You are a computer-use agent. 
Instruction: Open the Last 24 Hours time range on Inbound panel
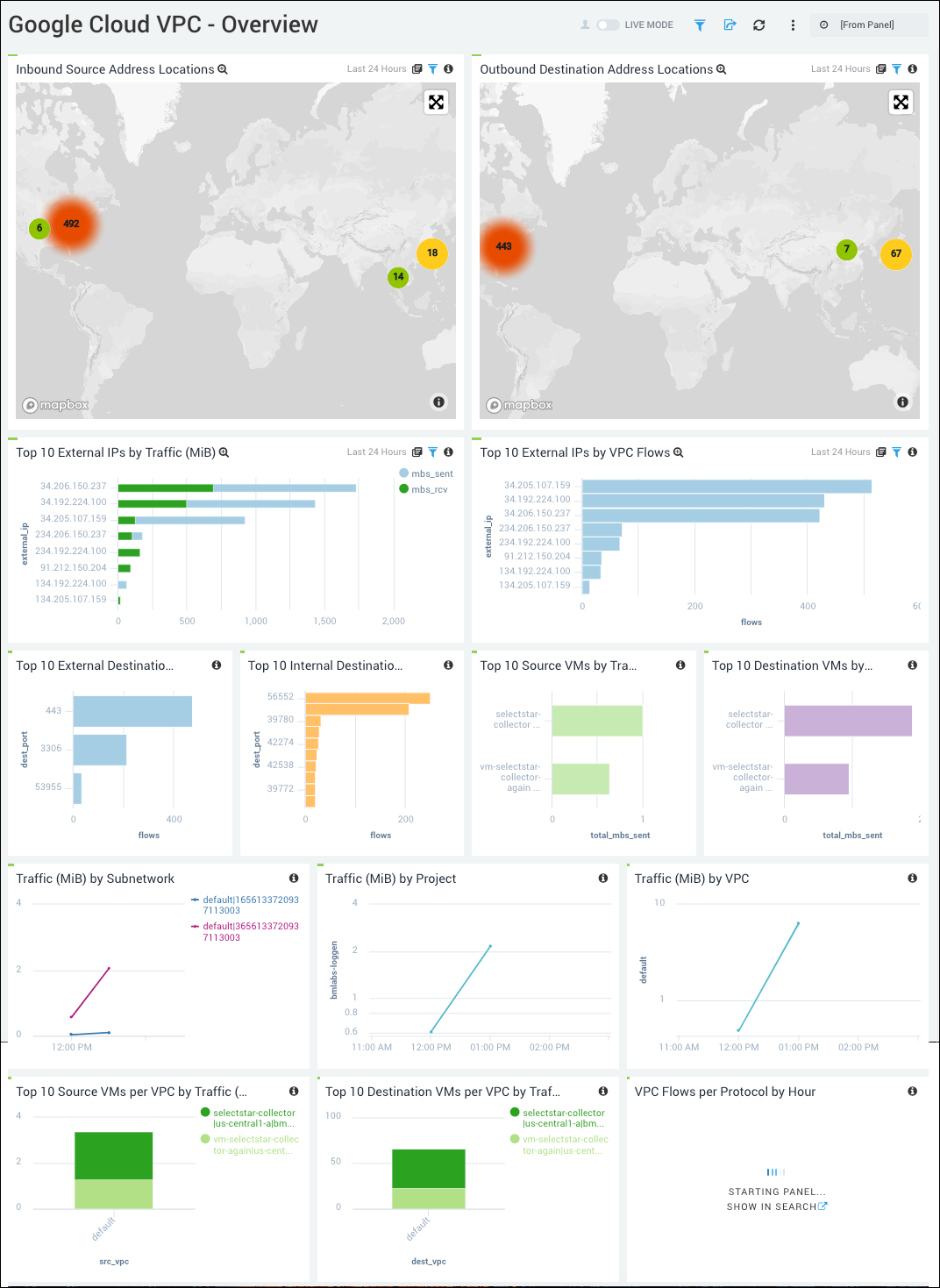pyautogui.click(x=376, y=68)
